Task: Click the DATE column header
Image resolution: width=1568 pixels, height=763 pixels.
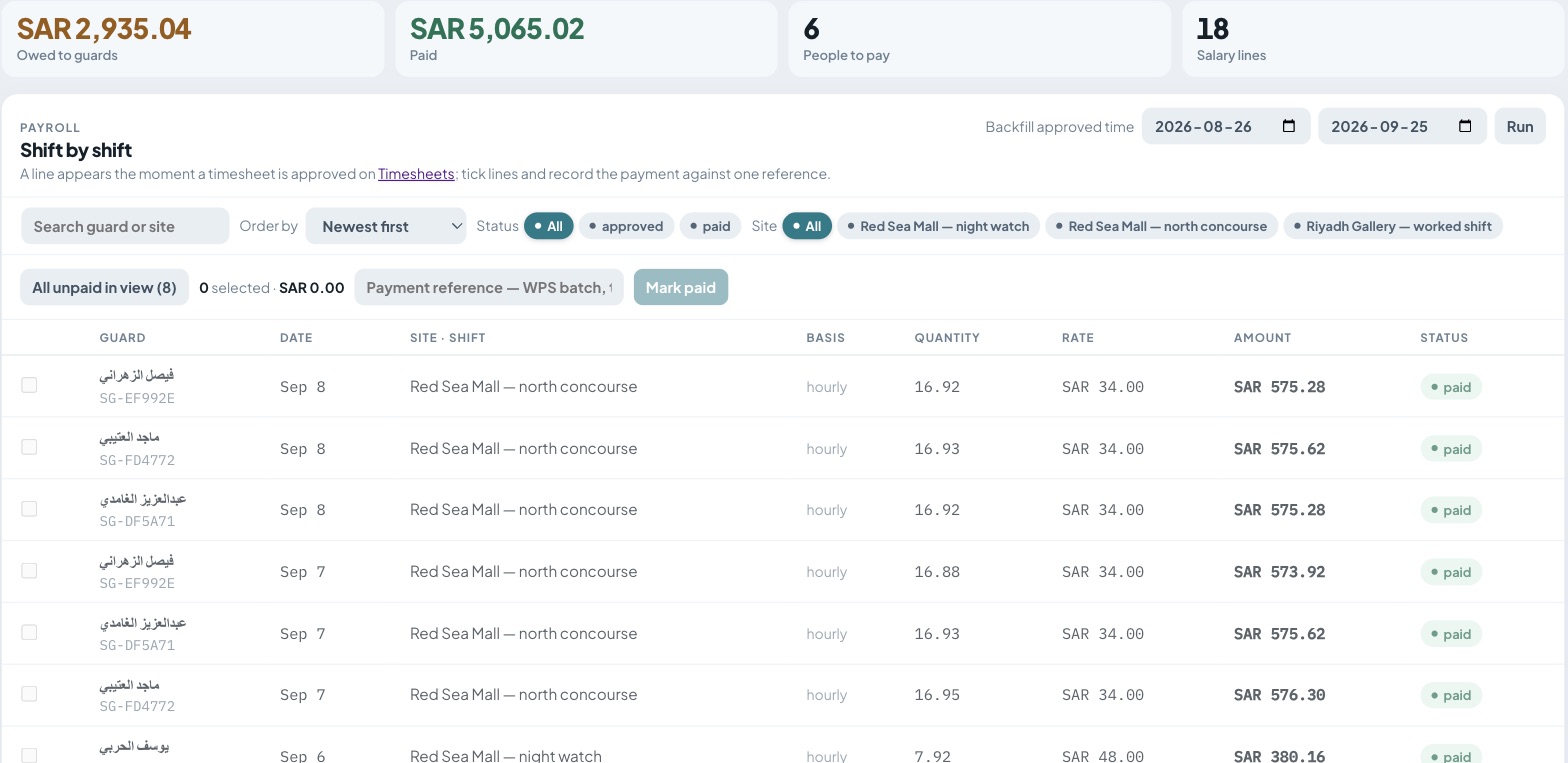Action: (296, 338)
